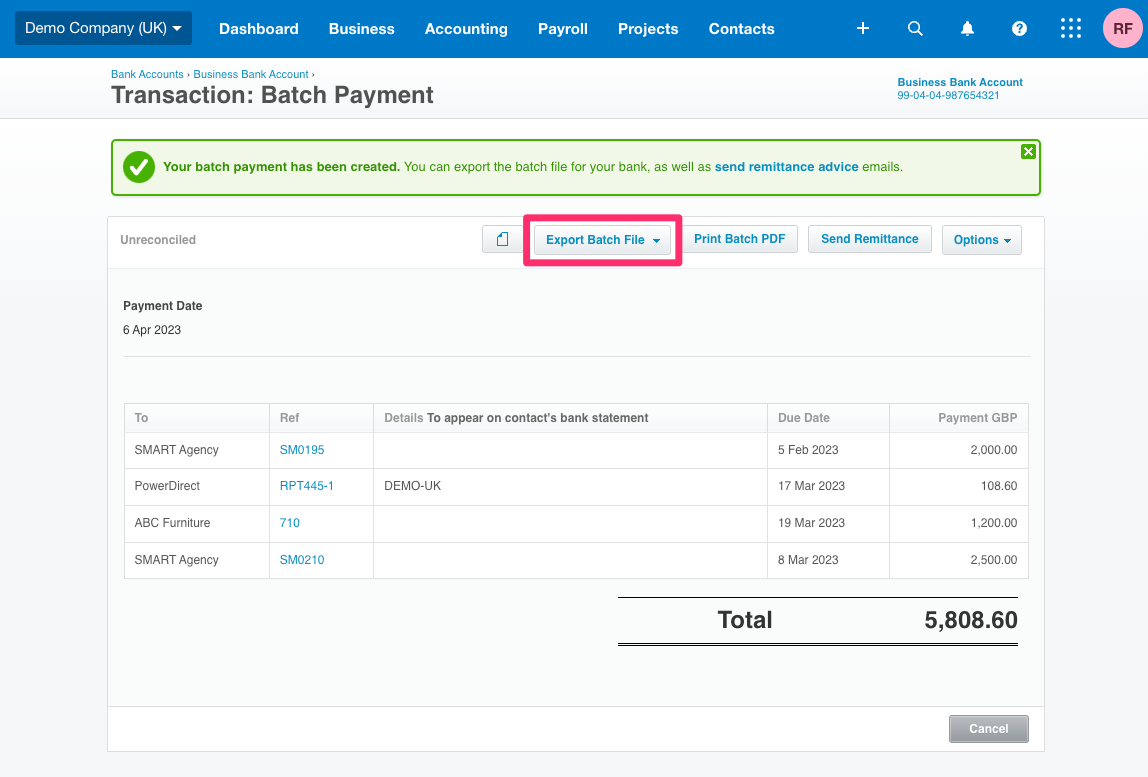This screenshot has height=777, width=1148.
Task: Open the Contacts menu
Action: tap(741, 28)
